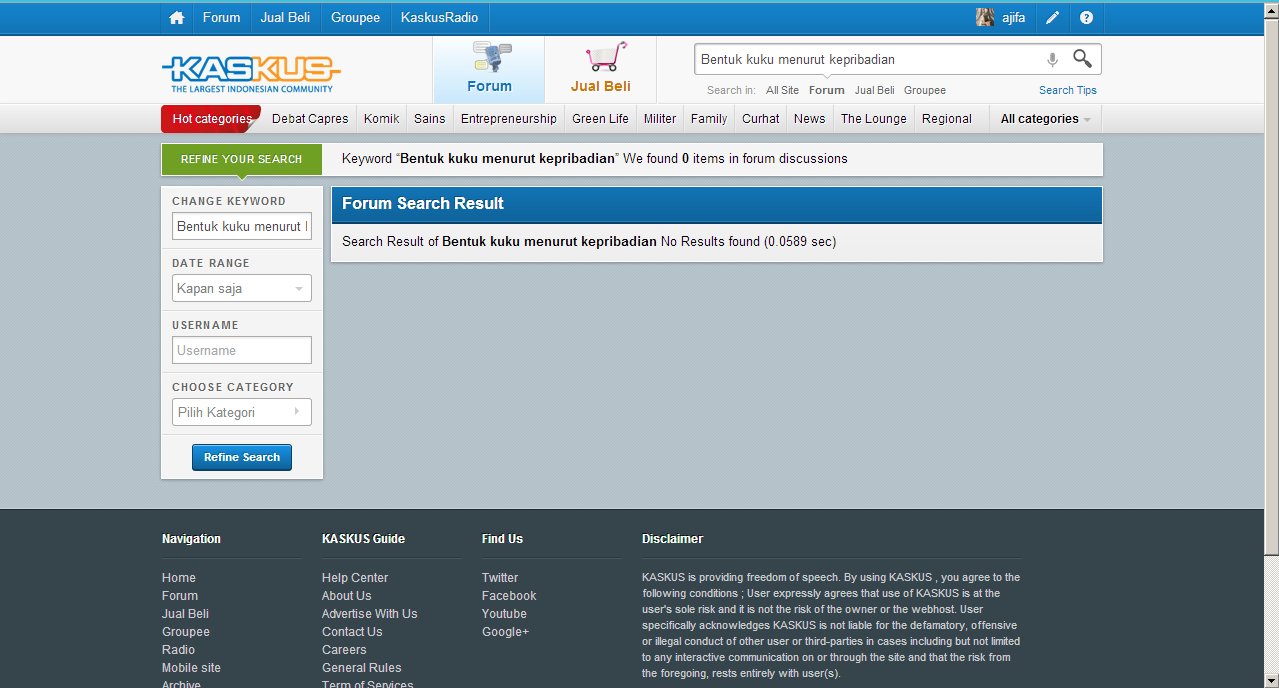Switch search scope to Groupee
Image resolution: width=1279 pixels, height=688 pixels.
point(924,90)
